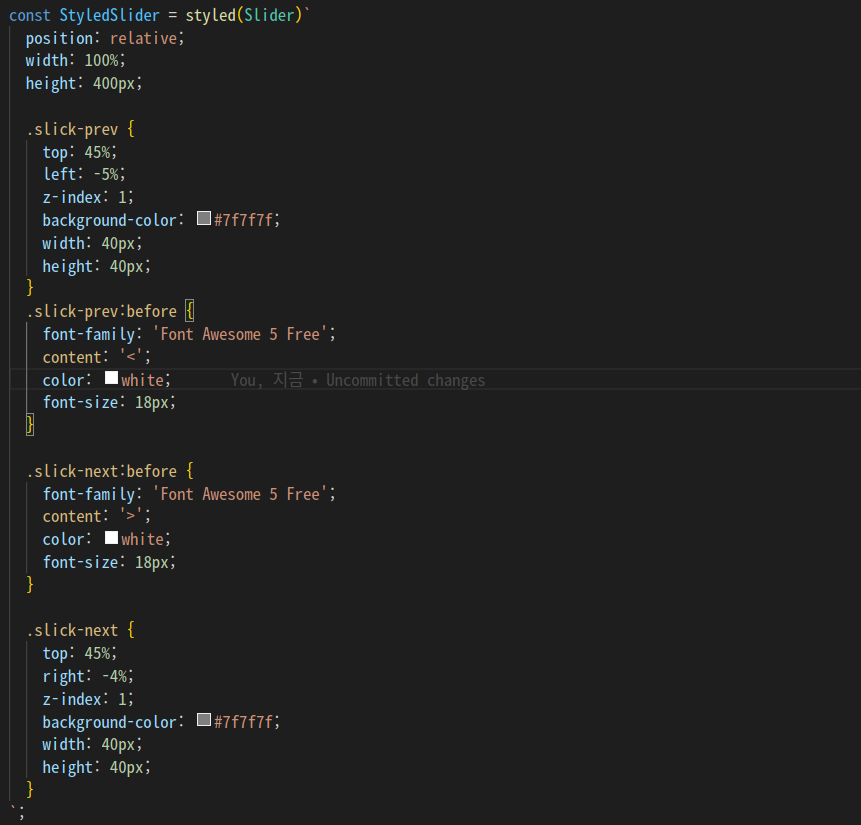Screen dimensions: 861x825
Task: Click the content: '>' line
Action: tap(97, 516)
